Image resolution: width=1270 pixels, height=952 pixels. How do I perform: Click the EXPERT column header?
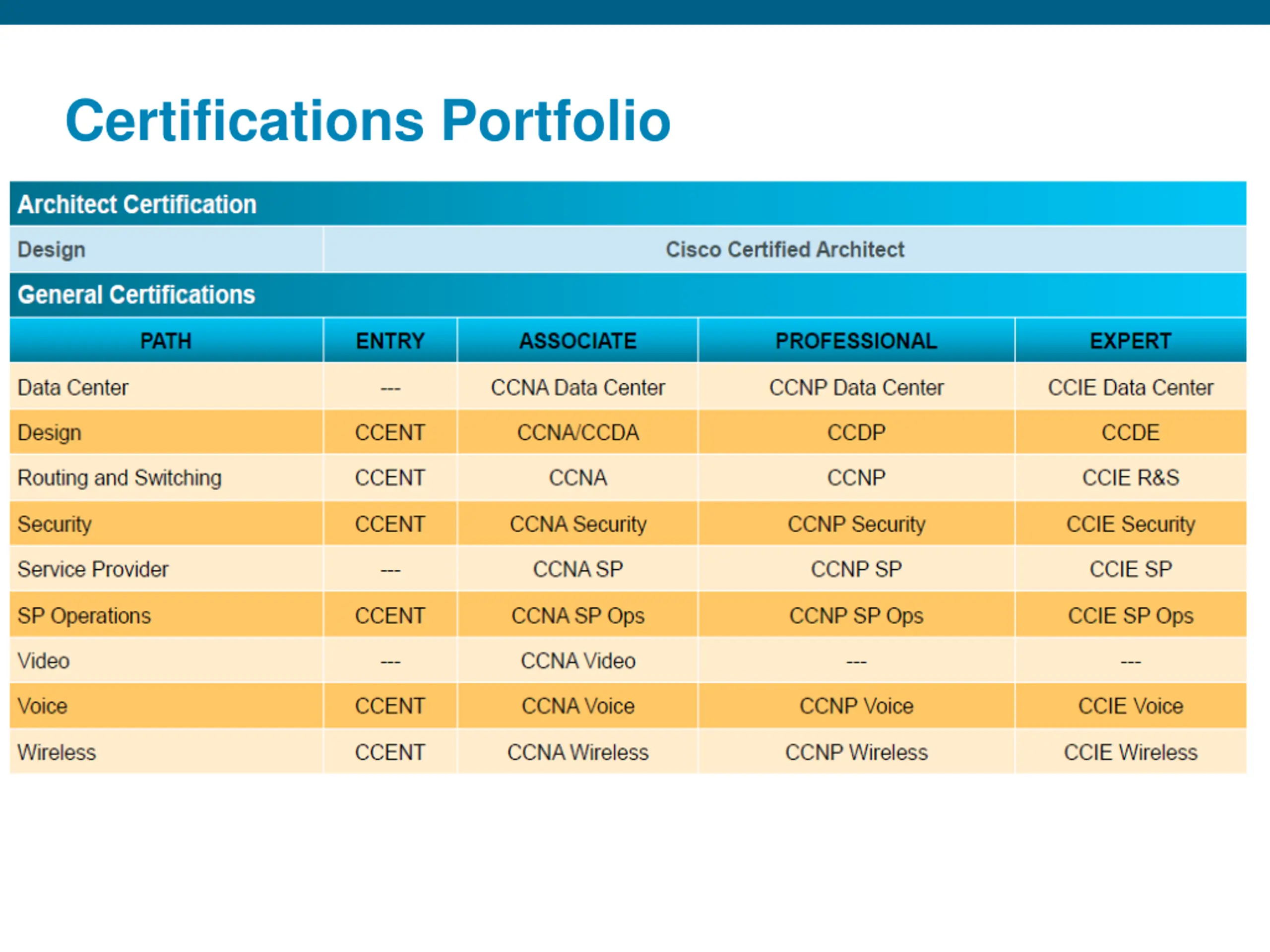(x=1131, y=340)
